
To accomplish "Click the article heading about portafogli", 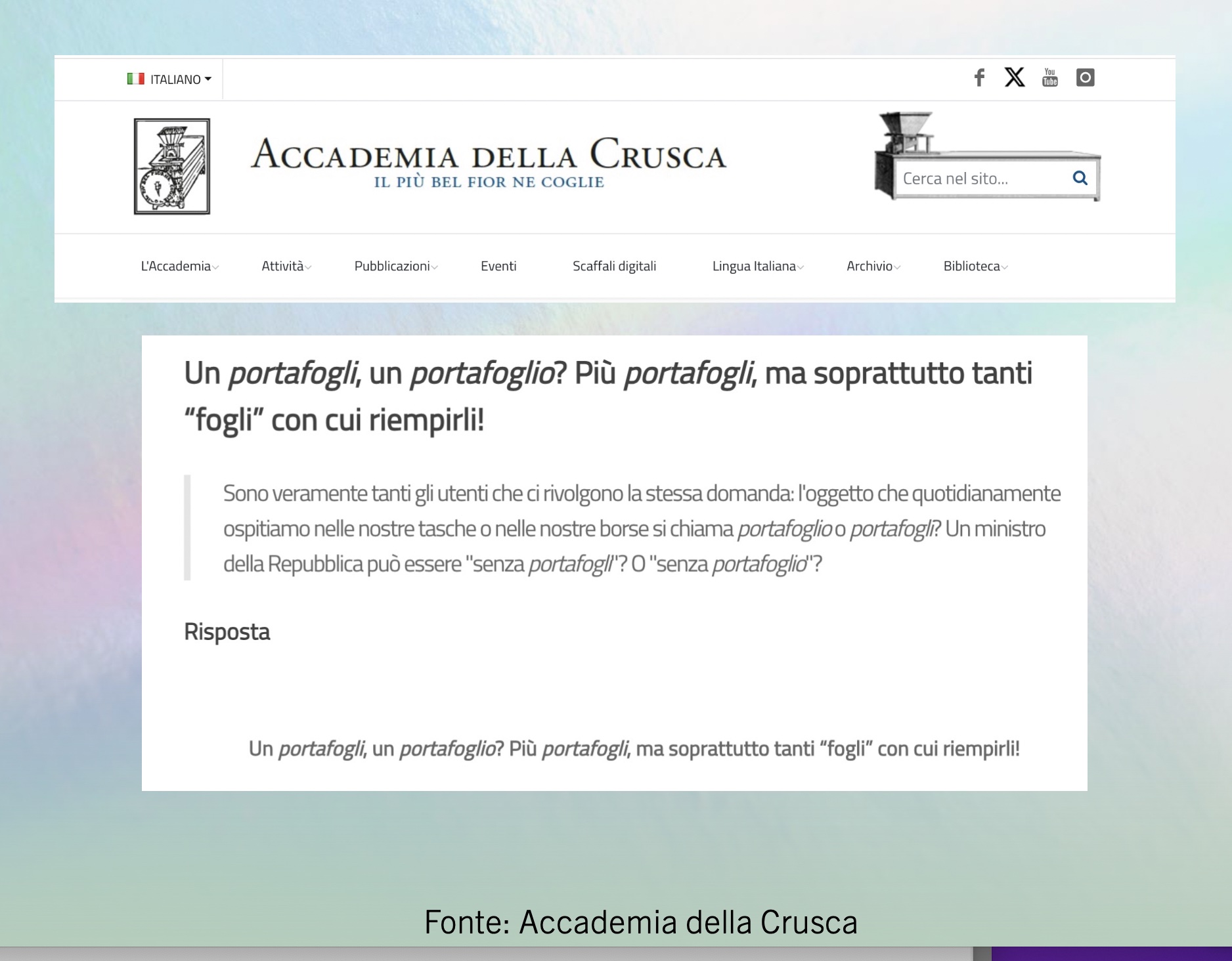I will click(x=607, y=396).
